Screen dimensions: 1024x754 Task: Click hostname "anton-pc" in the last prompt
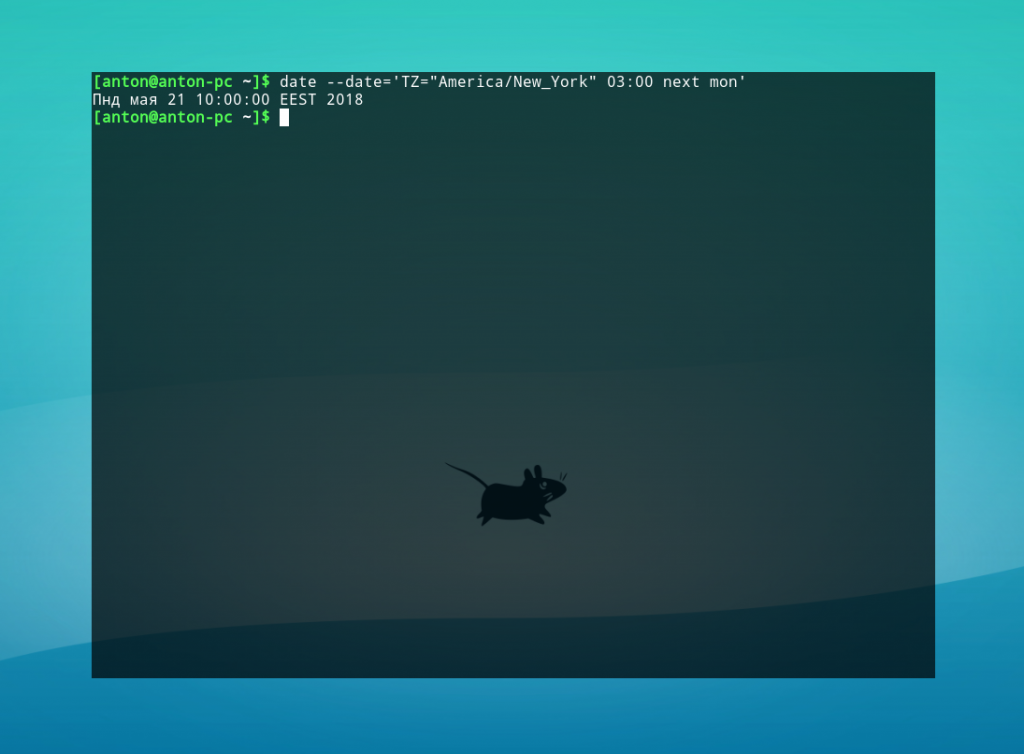[195, 118]
